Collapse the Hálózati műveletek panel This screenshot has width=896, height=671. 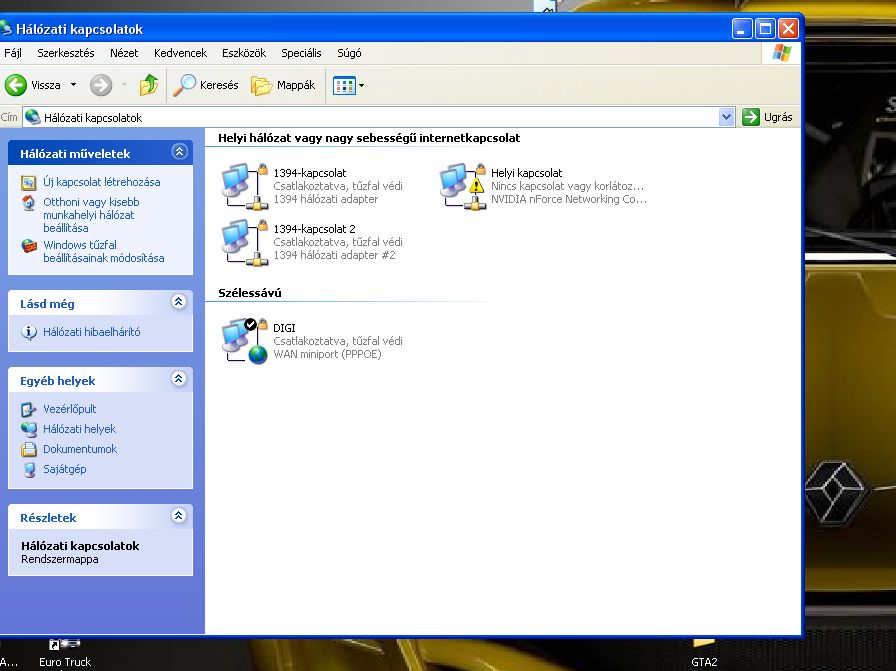point(179,153)
